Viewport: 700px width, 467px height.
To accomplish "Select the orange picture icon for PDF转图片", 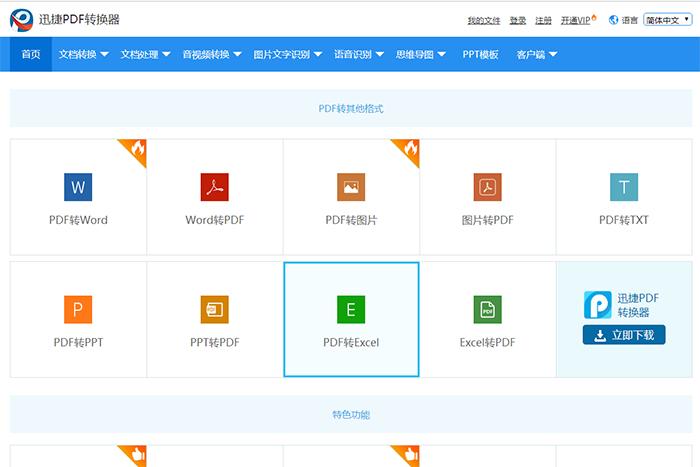I will pos(351,187).
